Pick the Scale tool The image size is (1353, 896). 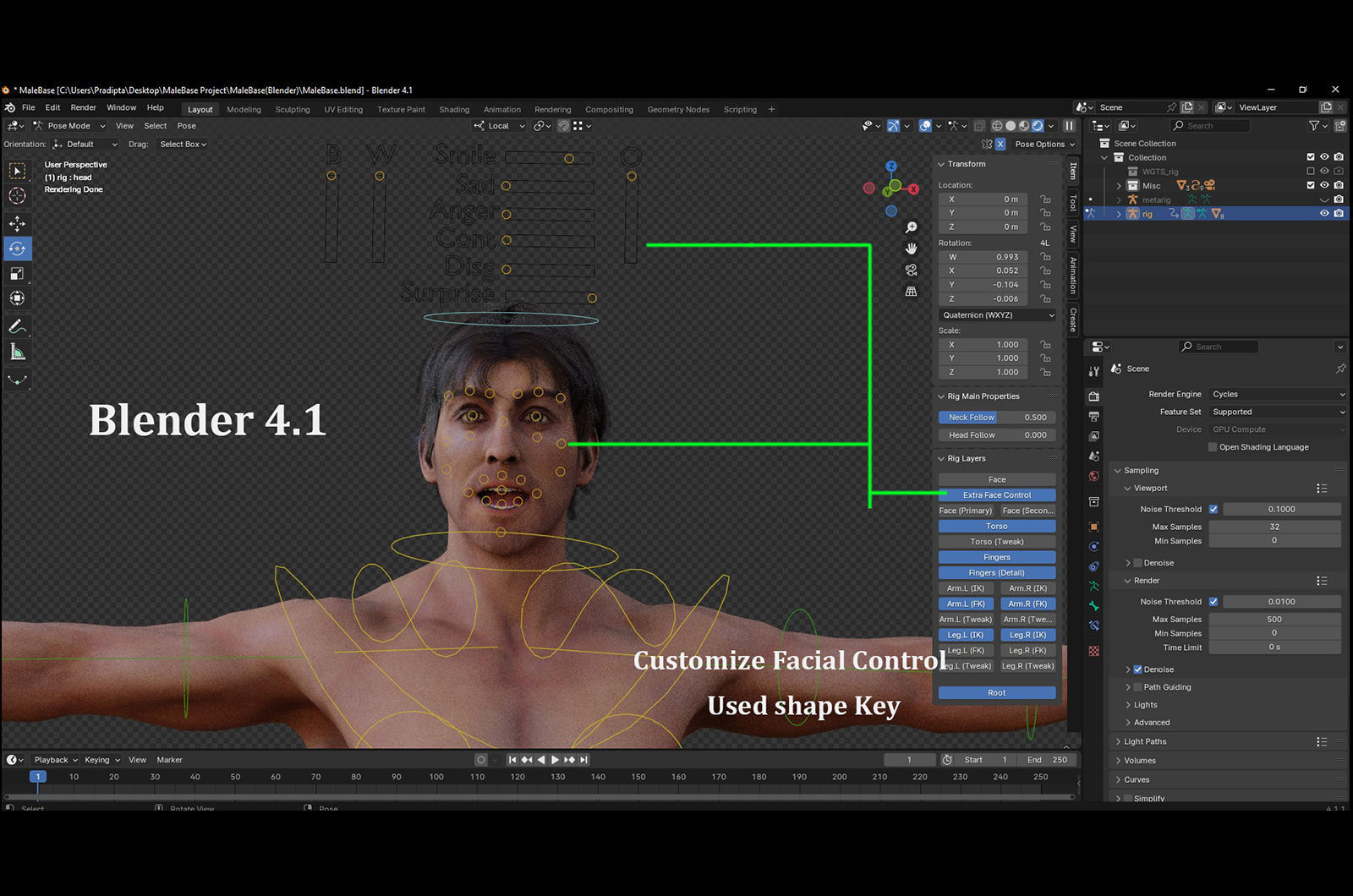pyautogui.click(x=17, y=273)
